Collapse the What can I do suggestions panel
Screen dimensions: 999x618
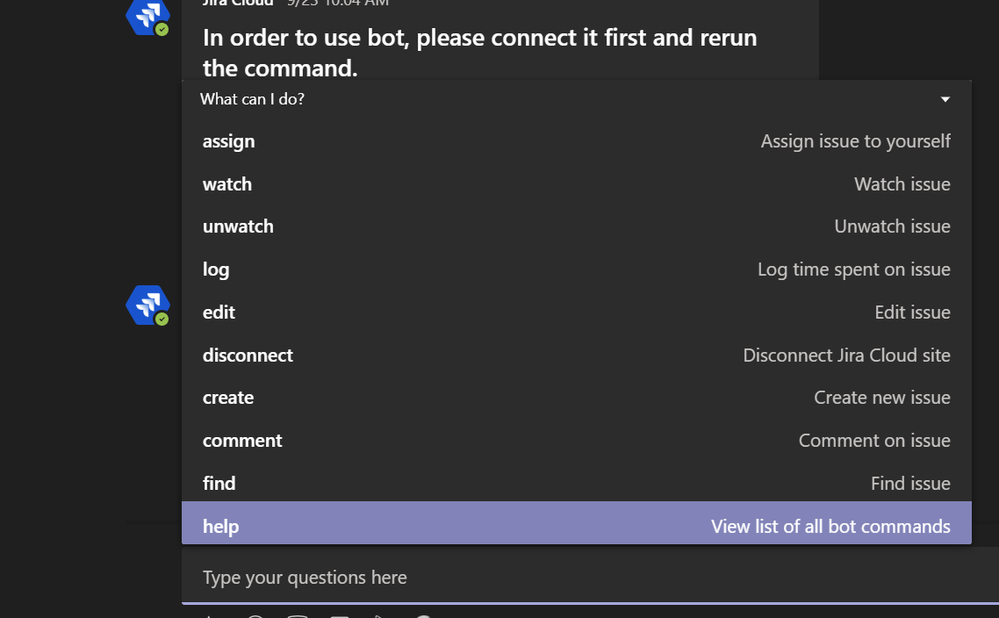click(x=944, y=99)
